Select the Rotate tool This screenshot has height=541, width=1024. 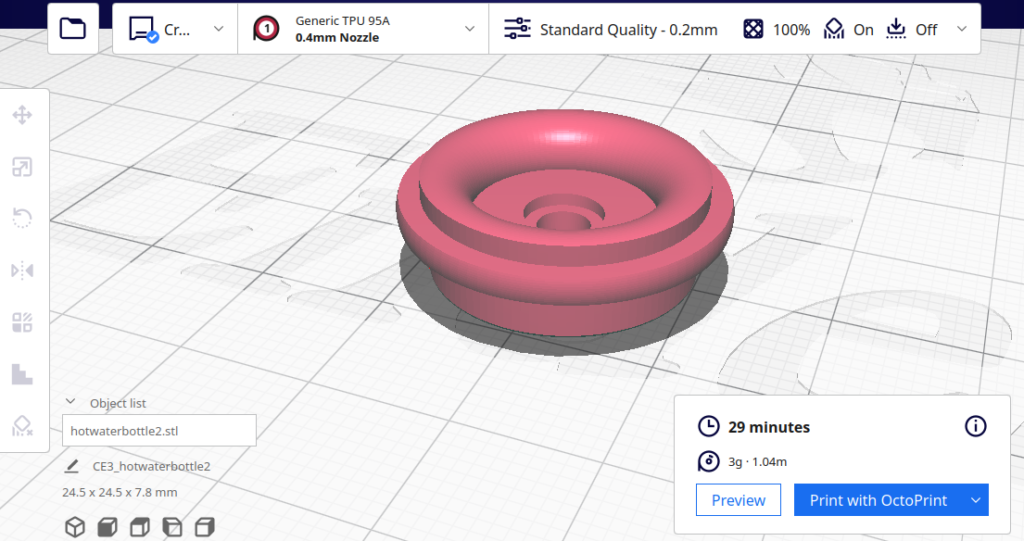(x=22, y=218)
